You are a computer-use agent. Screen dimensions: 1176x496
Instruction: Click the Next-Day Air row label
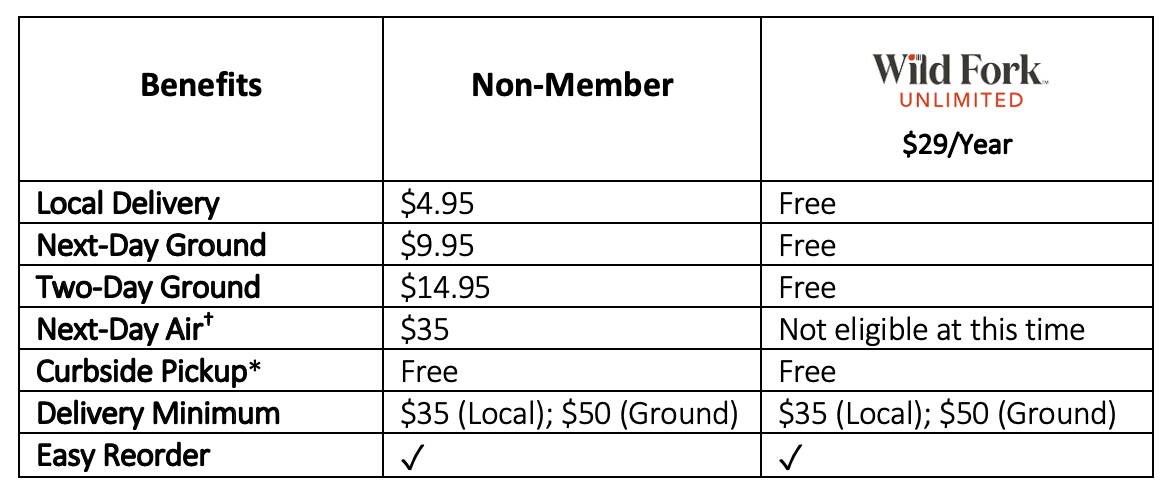click(x=122, y=329)
